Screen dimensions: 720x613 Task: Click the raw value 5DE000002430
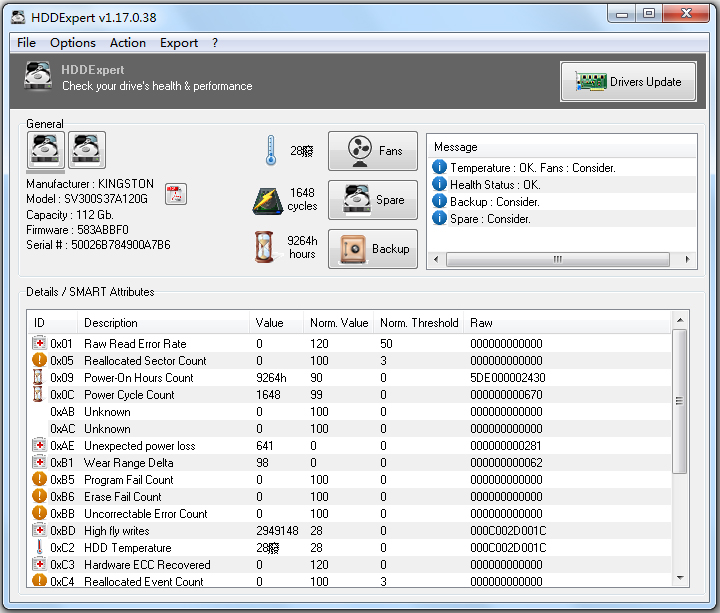pyautogui.click(x=507, y=377)
